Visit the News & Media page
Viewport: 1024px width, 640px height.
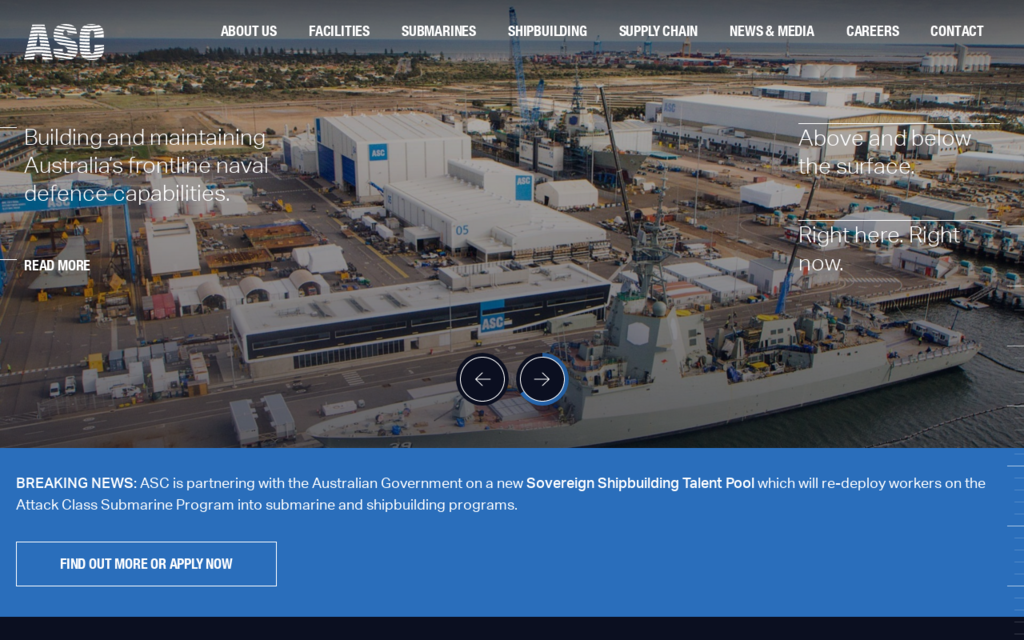[x=771, y=31]
